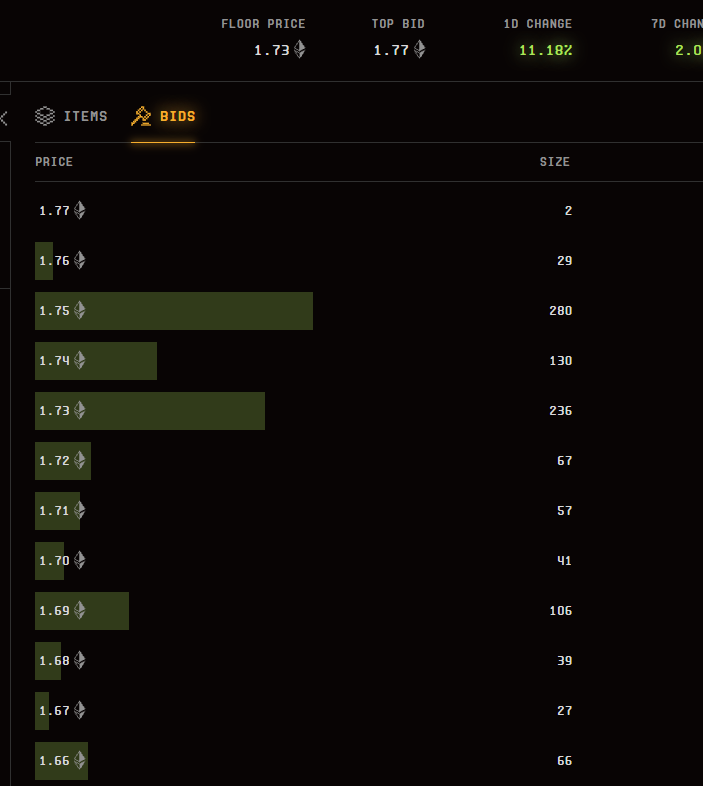Switch to the ITEMS tab
703x786 pixels.
coord(71,116)
